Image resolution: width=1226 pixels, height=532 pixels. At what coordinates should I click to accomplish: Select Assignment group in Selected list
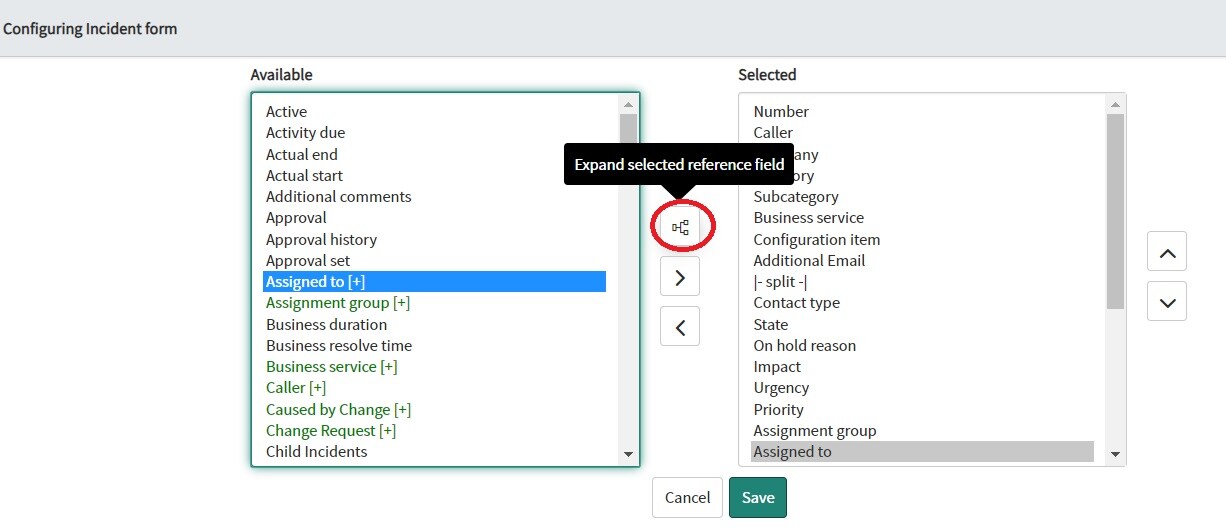tap(922, 431)
